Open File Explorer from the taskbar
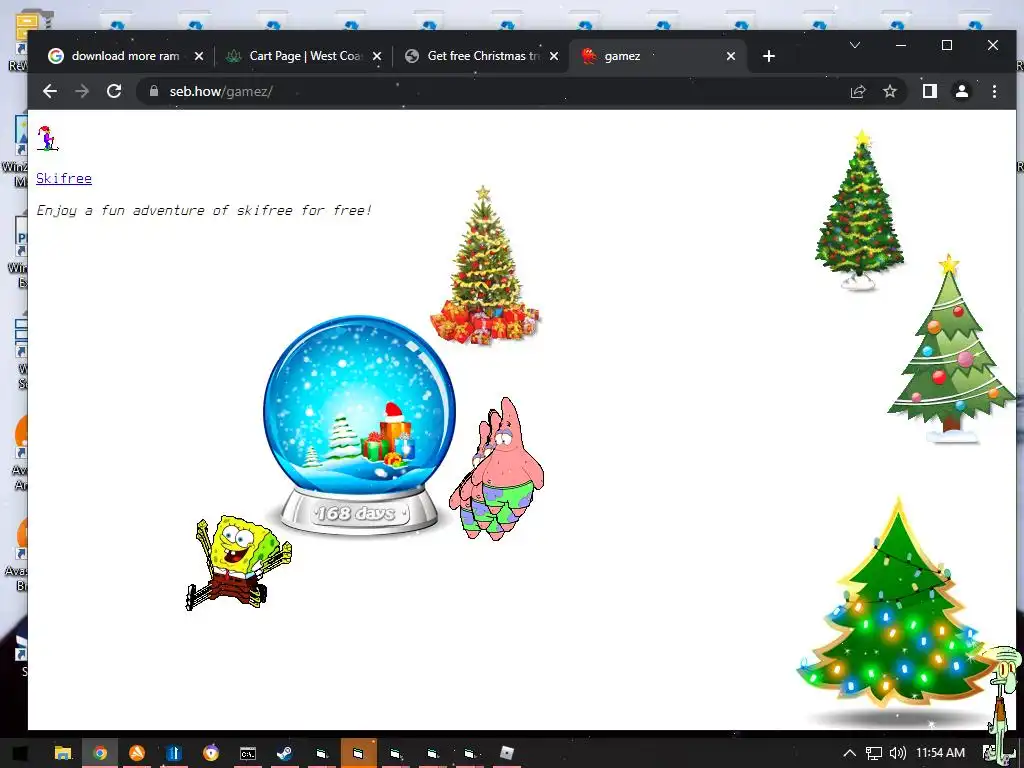The height and width of the screenshot is (768, 1024). pos(63,753)
